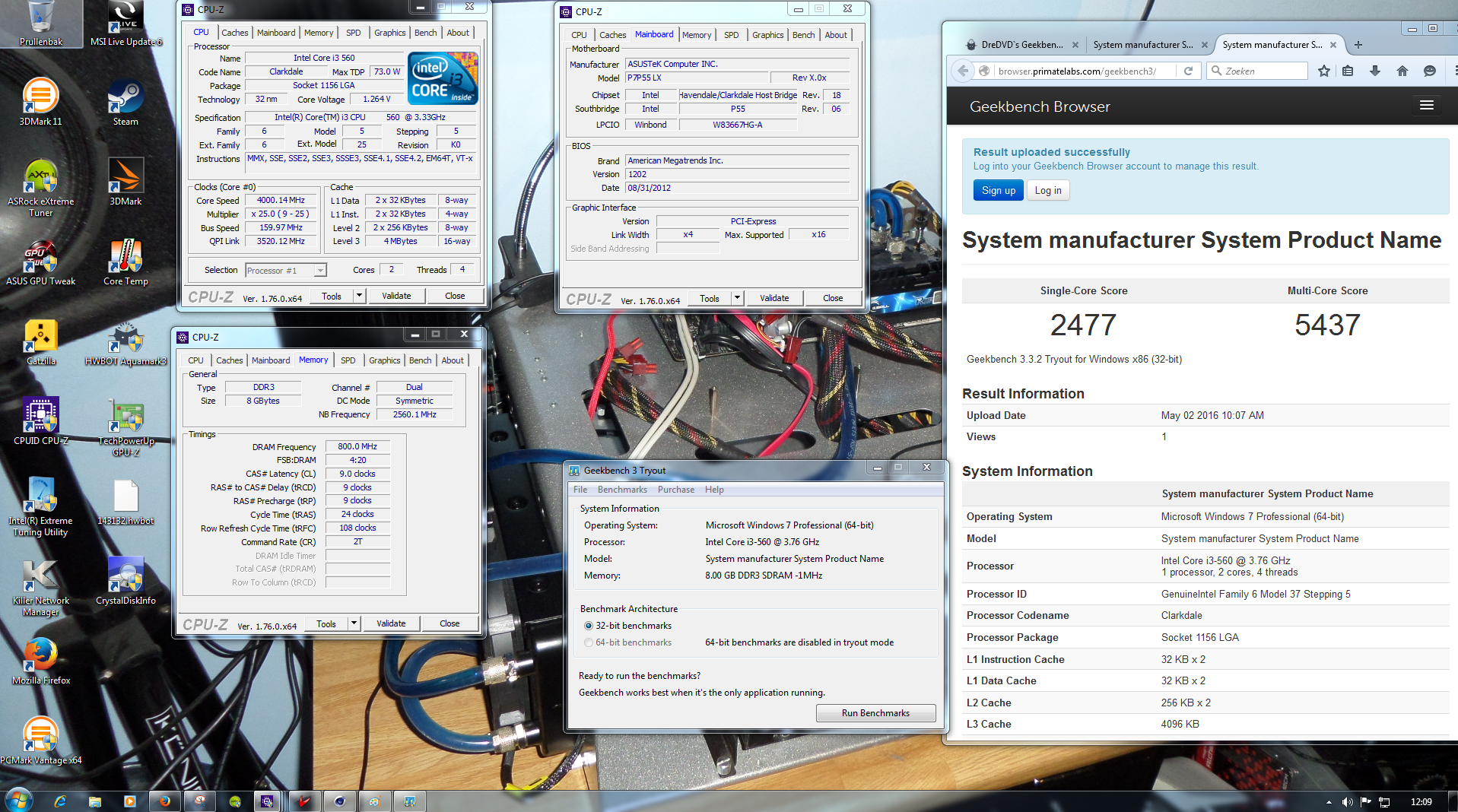Open the Firefox chat smiley icon
Viewport: 1458px width, 812px height.
pyautogui.click(x=1430, y=71)
